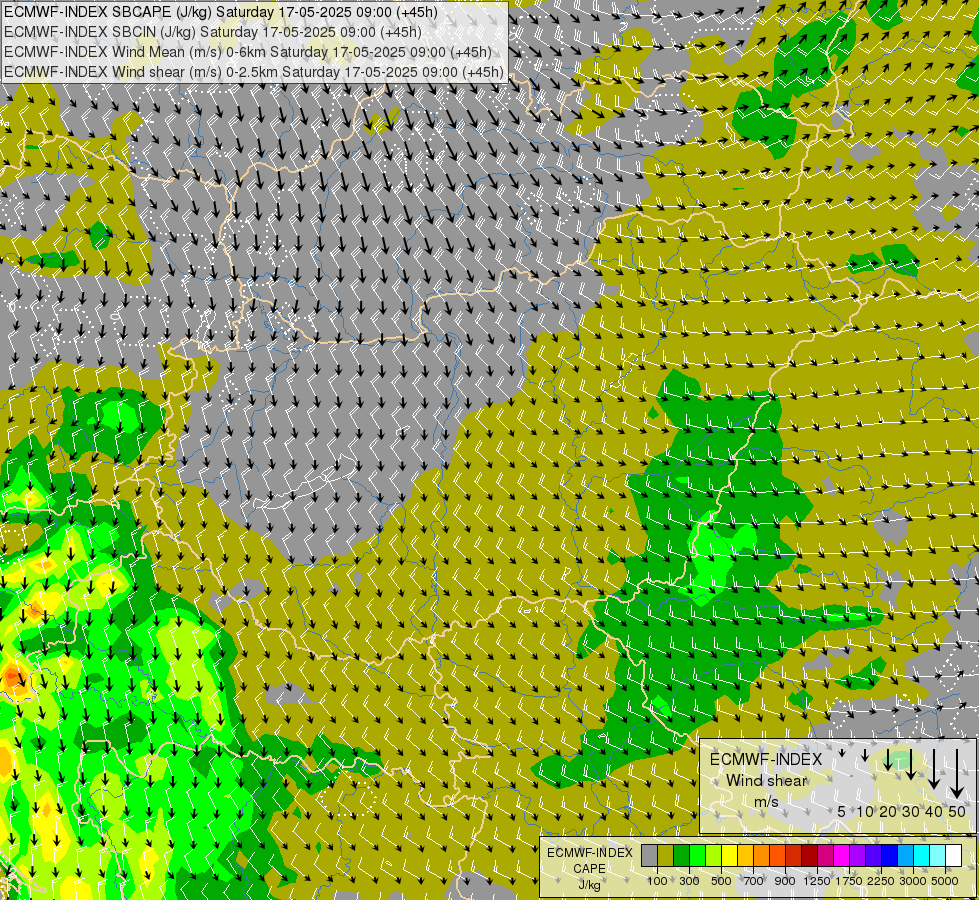Screen dimensions: 979x900
Task: Click the 40 m/s wind shear arrow
Action: [x=934, y=769]
